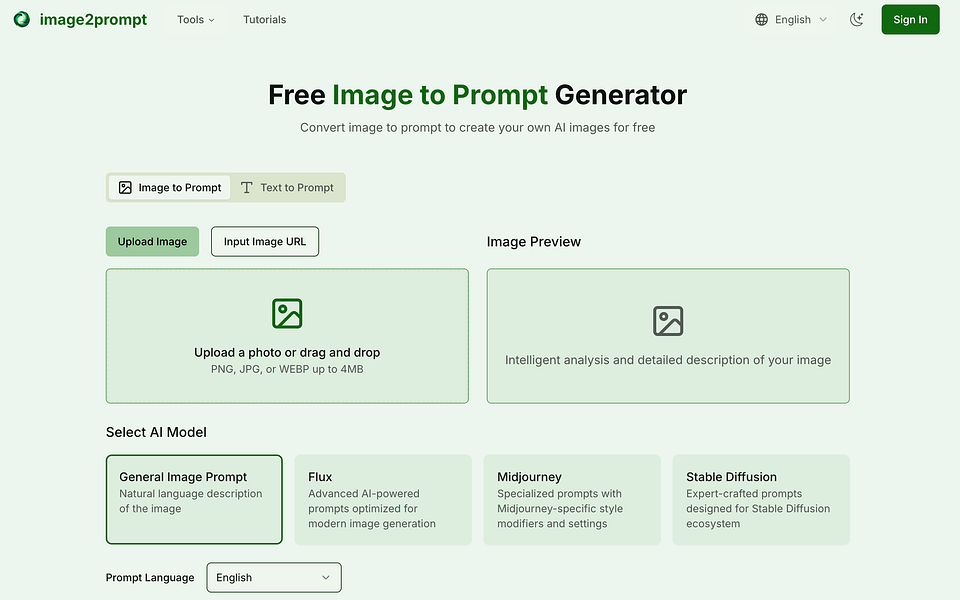The width and height of the screenshot is (960, 600).
Task: Choose the Midjourney model card
Action: pyautogui.click(x=572, y=500)
